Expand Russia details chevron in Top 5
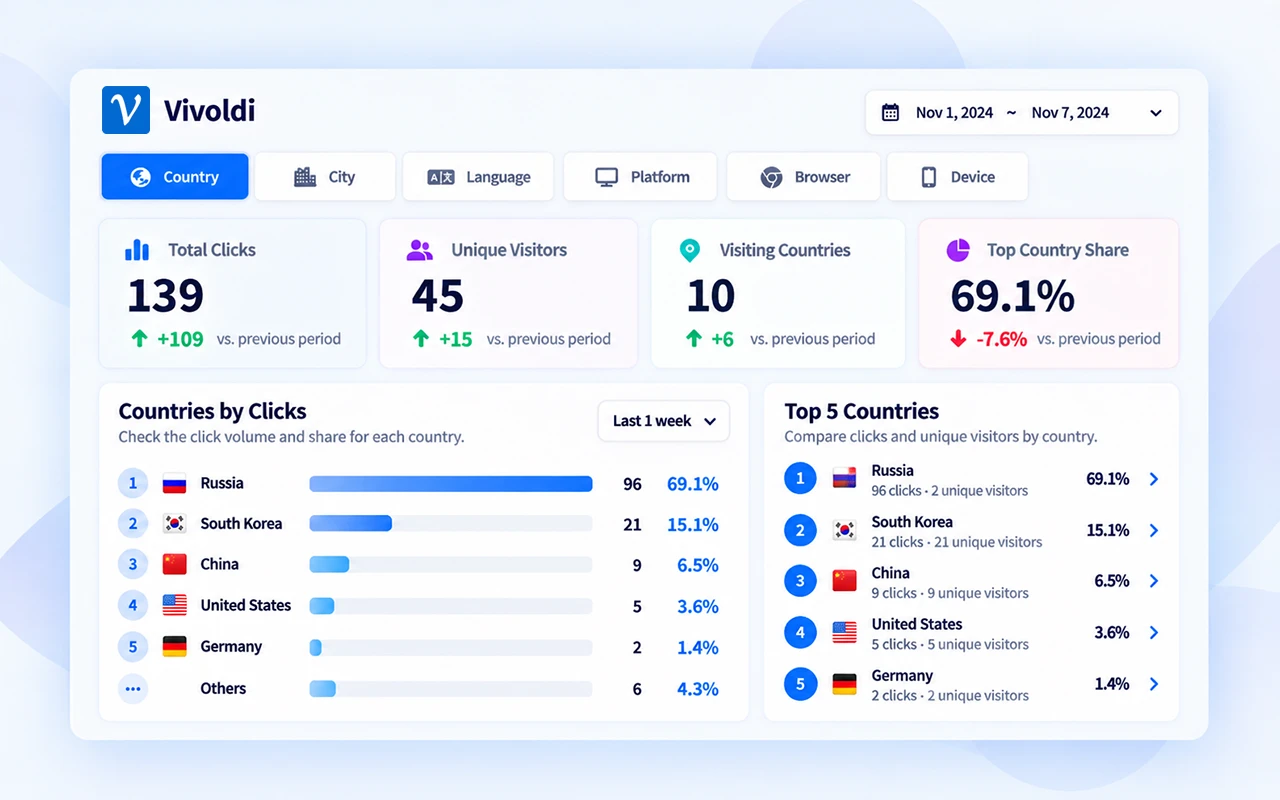 pyautogui.click(x=1154, y=479)
